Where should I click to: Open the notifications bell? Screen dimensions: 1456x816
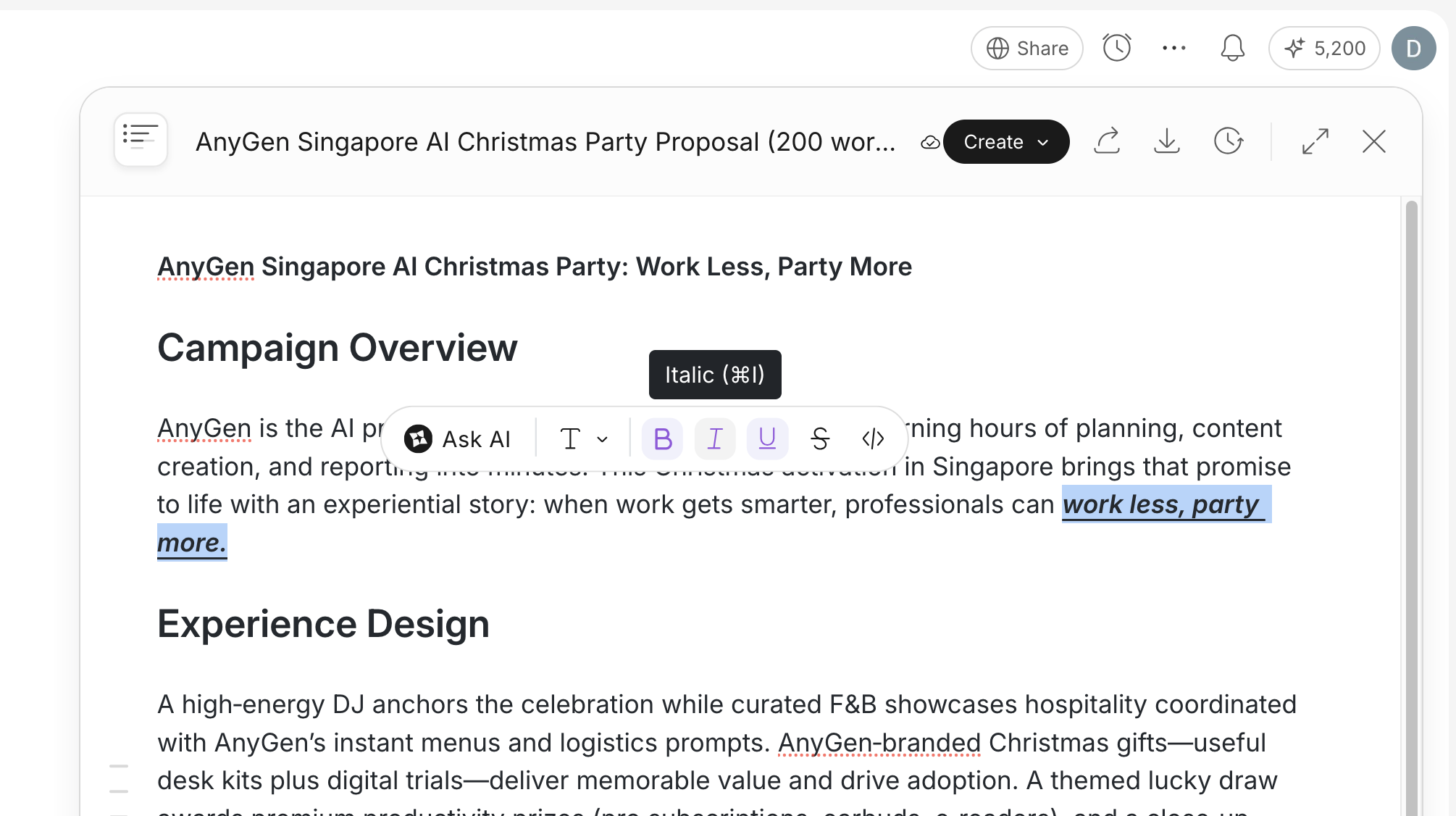1232,49
